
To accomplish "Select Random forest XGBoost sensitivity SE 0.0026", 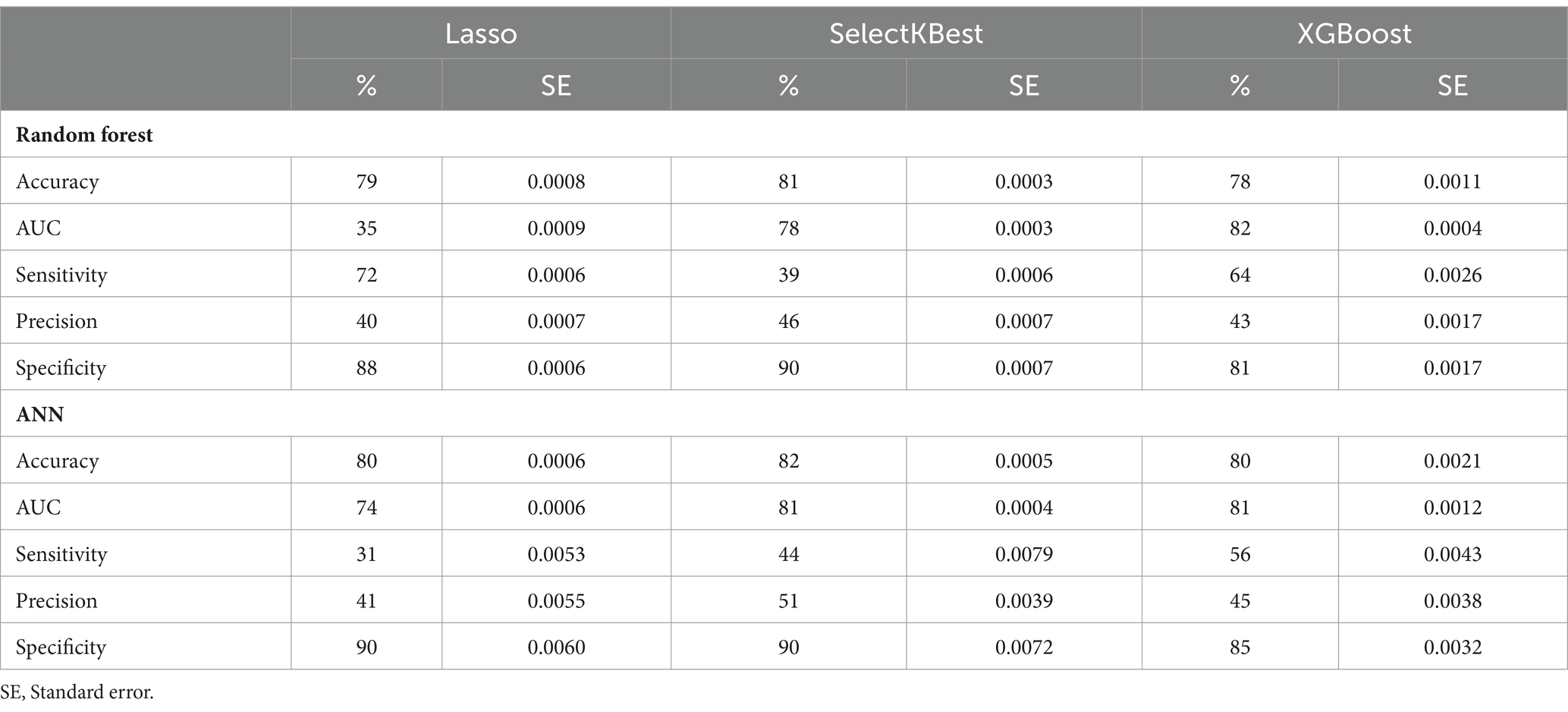I will pyautogui.click(x=1452, y=274).
